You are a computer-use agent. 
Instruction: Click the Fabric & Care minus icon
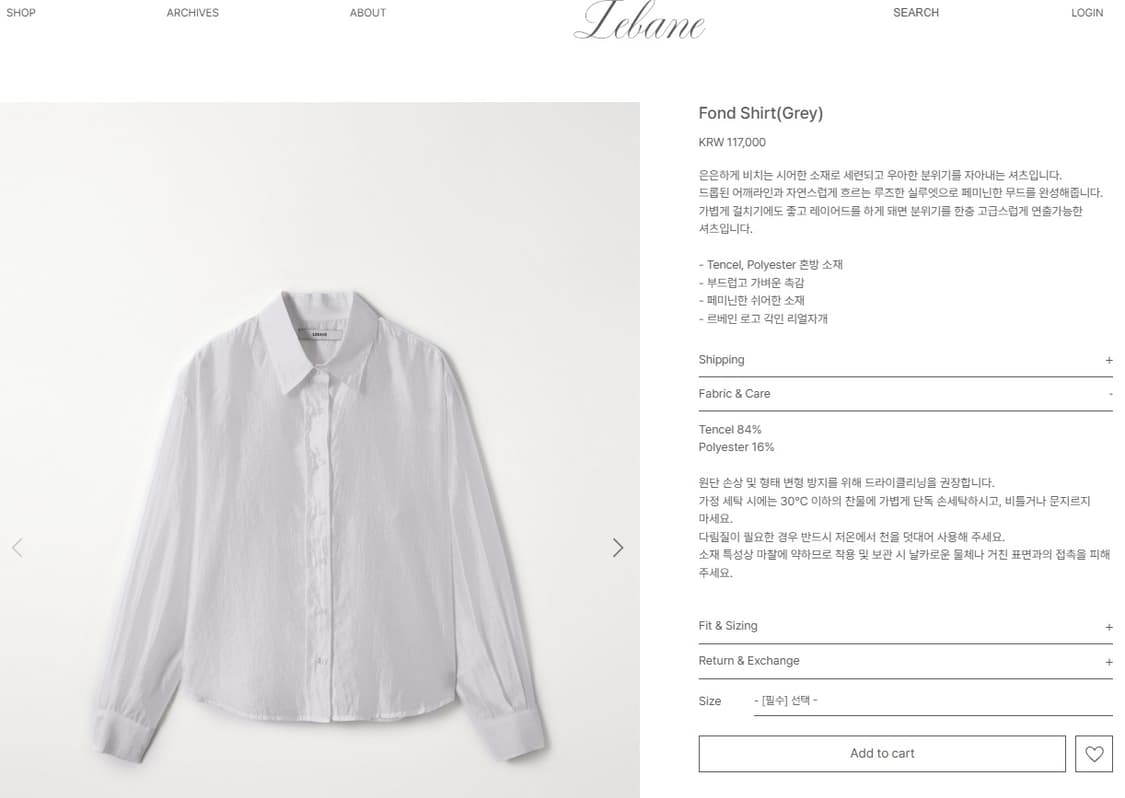(x=1110, y=394)
